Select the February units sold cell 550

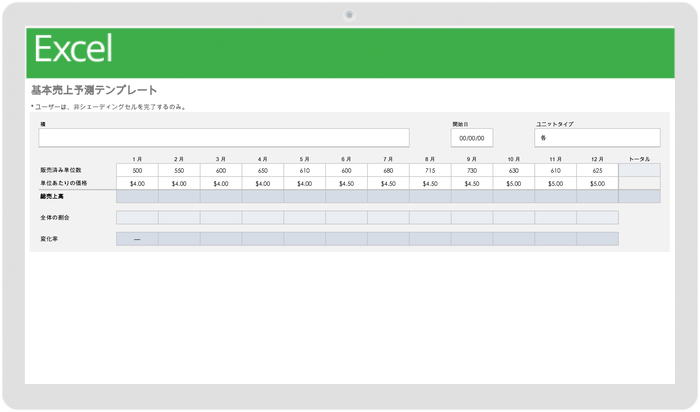(179, 170)
